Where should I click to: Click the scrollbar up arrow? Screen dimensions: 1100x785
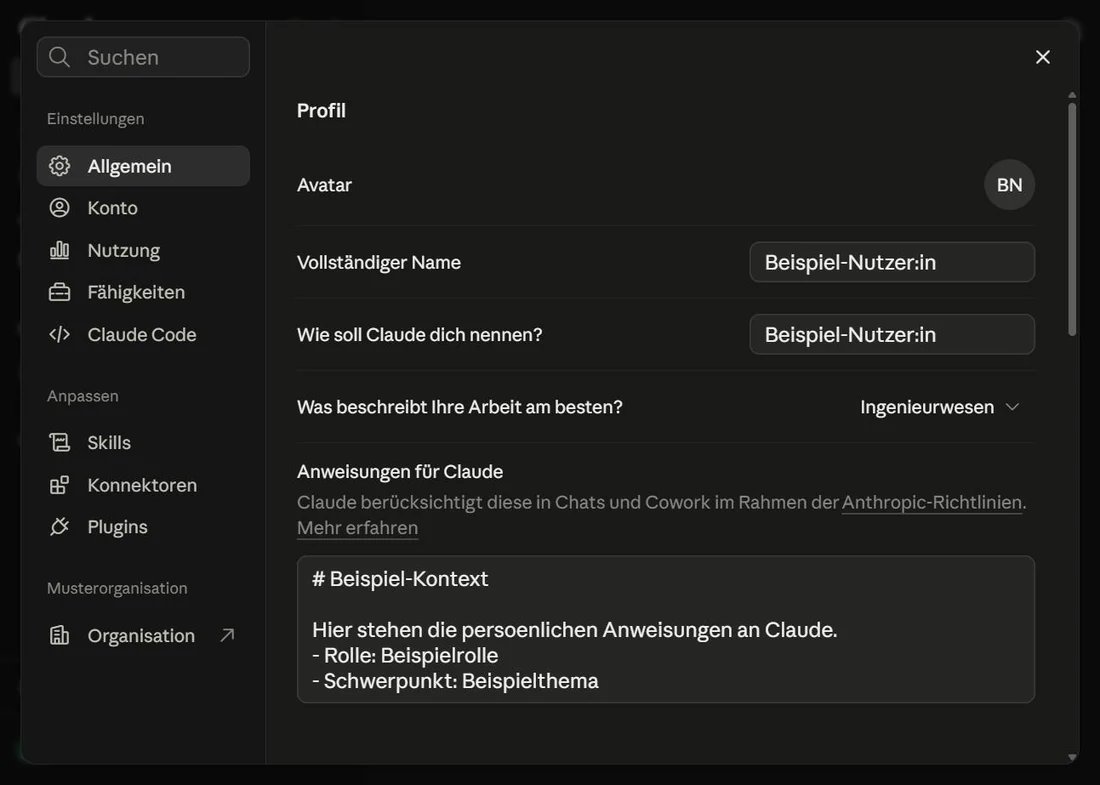click(1072, 95)
